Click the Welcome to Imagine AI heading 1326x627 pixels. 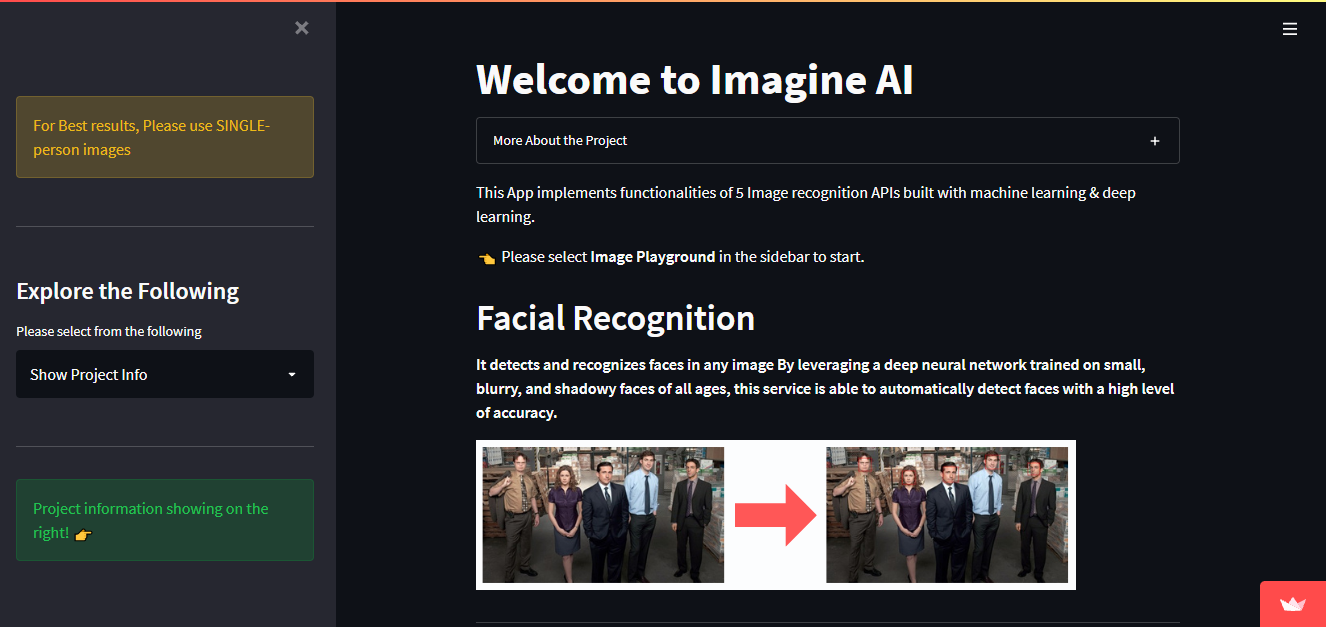[x=694, y=80]
